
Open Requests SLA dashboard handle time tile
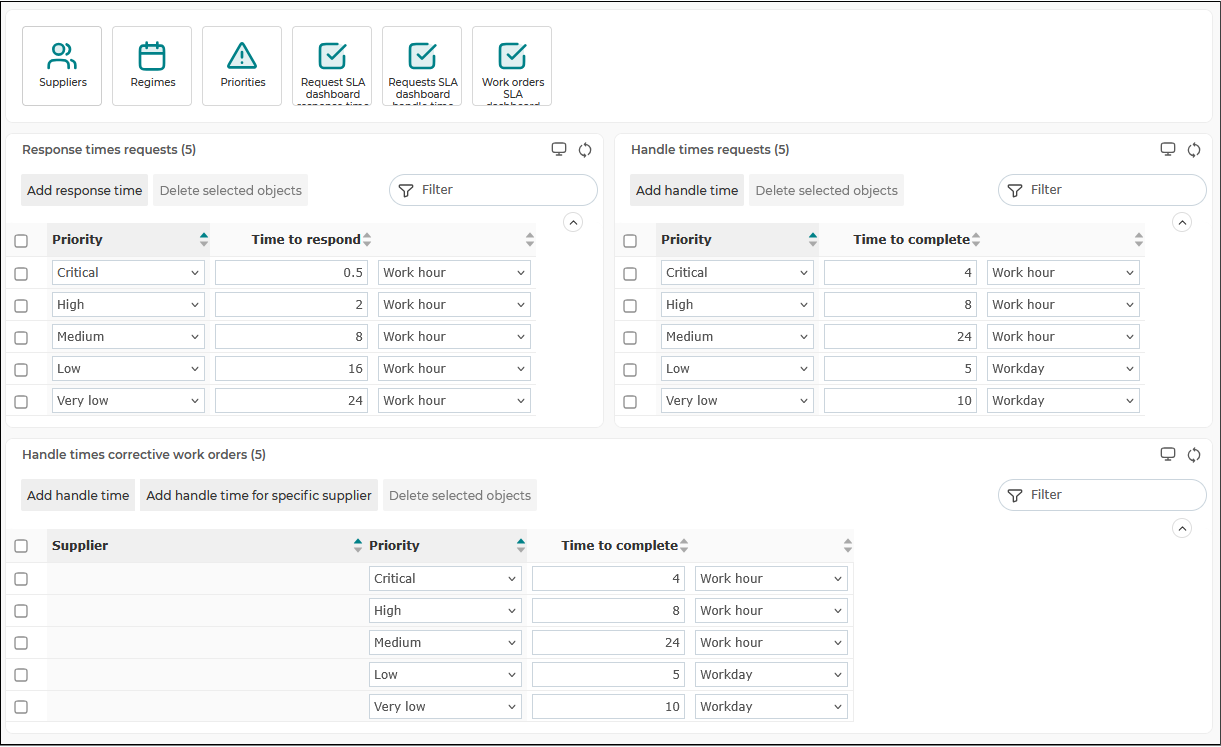coord(422,66)
